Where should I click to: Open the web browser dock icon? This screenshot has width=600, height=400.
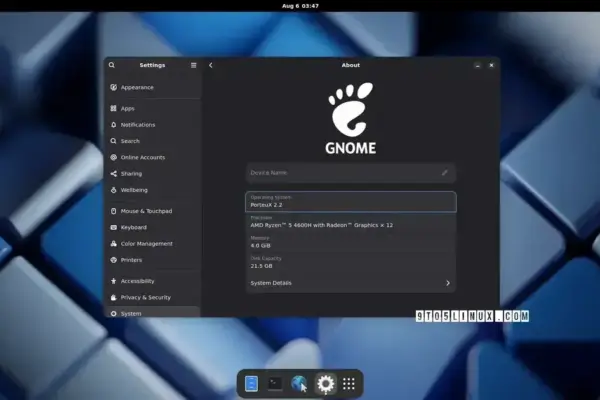pos(299,384)
